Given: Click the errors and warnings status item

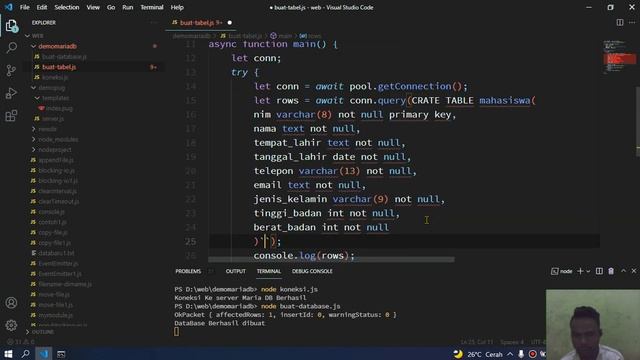Looking at the screenshot, I should [20, 342].
